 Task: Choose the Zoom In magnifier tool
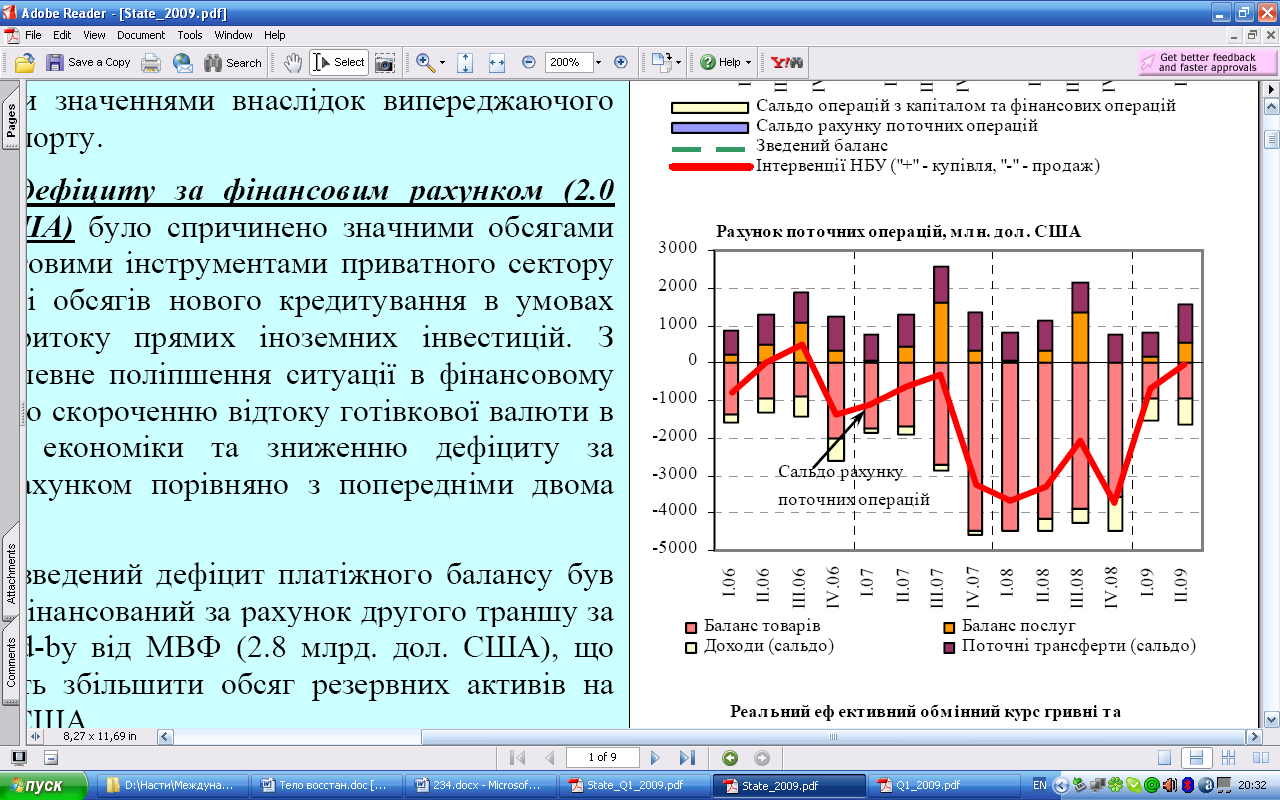[426, 62]
